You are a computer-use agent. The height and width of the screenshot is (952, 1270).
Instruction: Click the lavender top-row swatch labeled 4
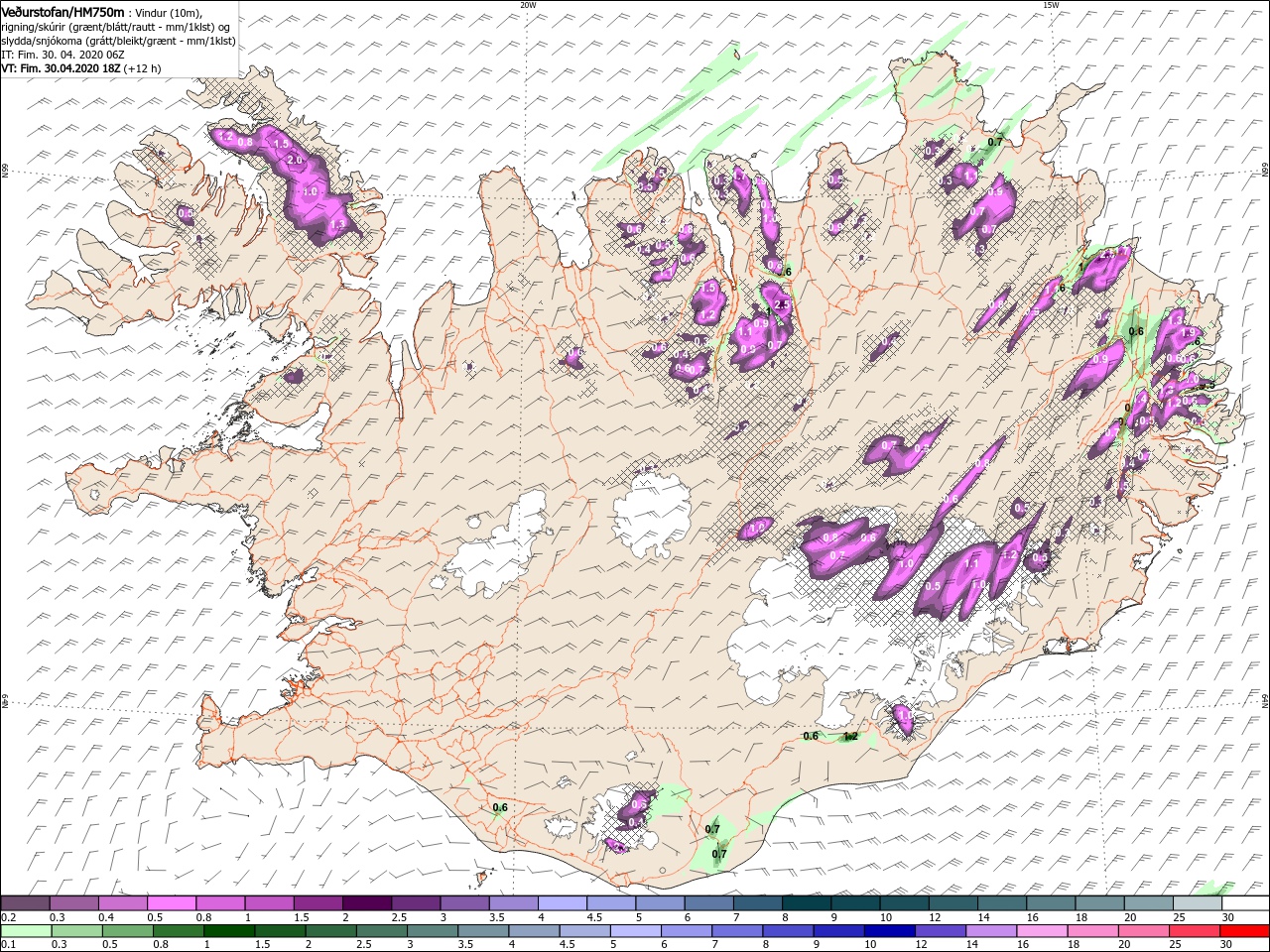pos(562,903)
